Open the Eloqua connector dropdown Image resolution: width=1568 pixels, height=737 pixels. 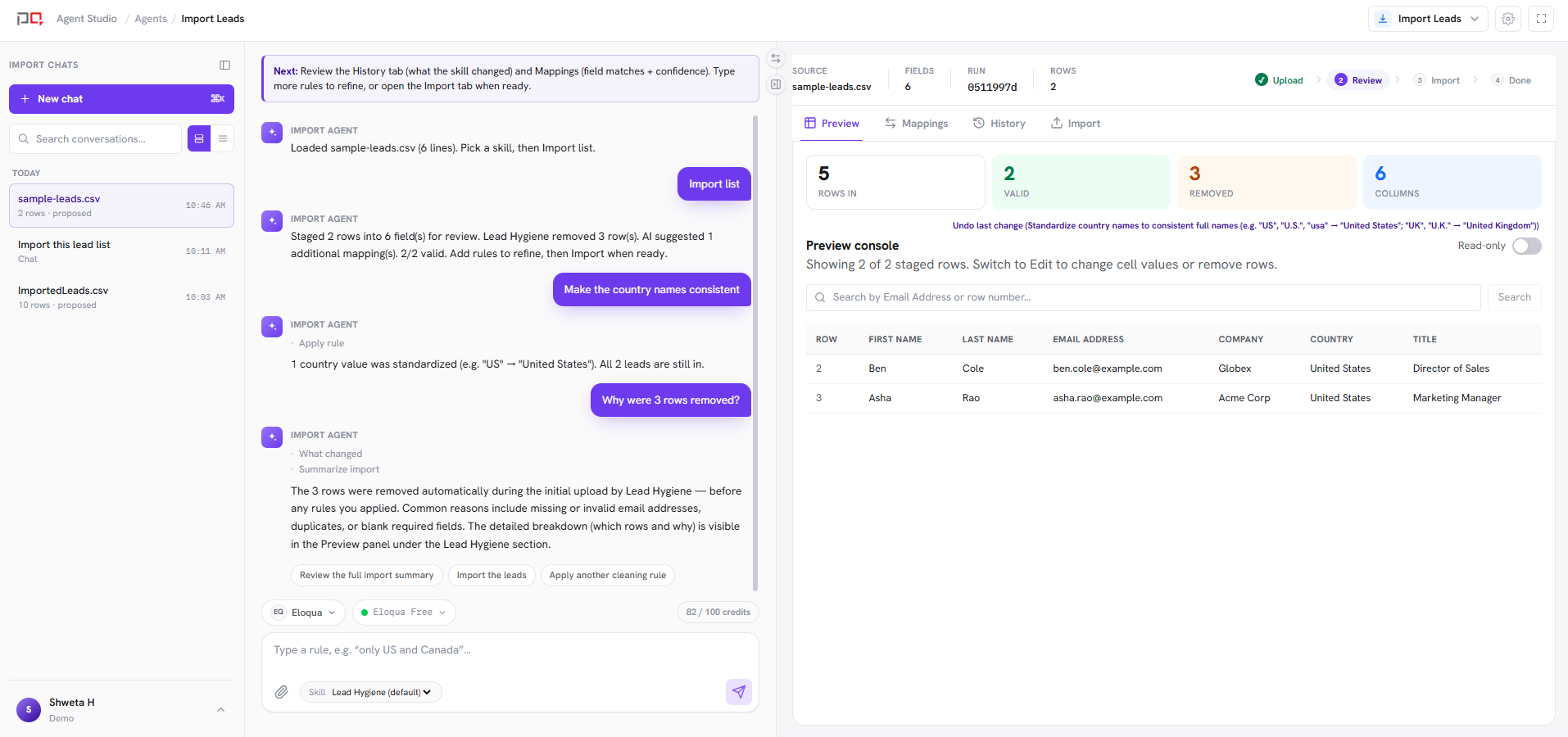[303, 613]
